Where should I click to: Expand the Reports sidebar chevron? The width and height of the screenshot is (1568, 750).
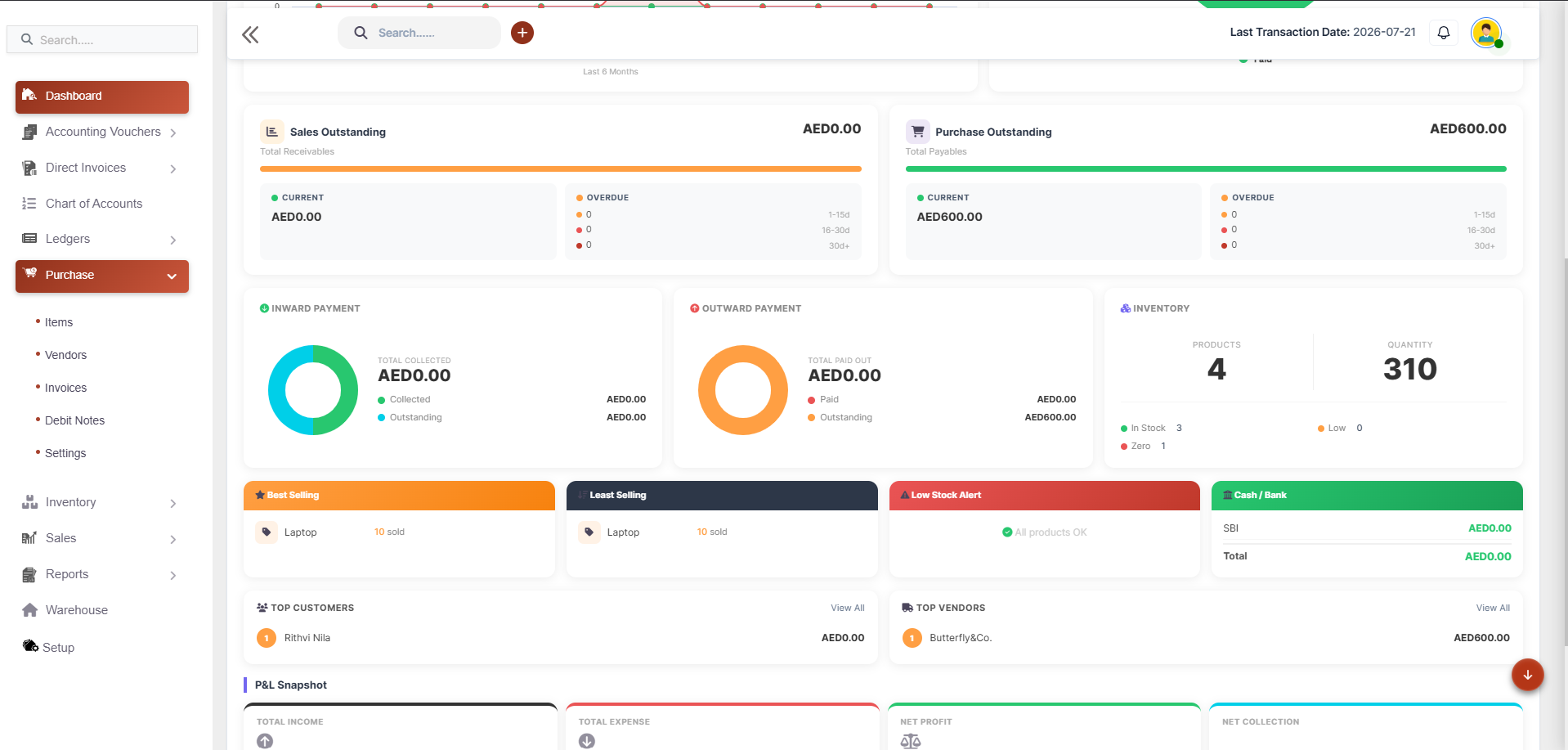(173, 575)
